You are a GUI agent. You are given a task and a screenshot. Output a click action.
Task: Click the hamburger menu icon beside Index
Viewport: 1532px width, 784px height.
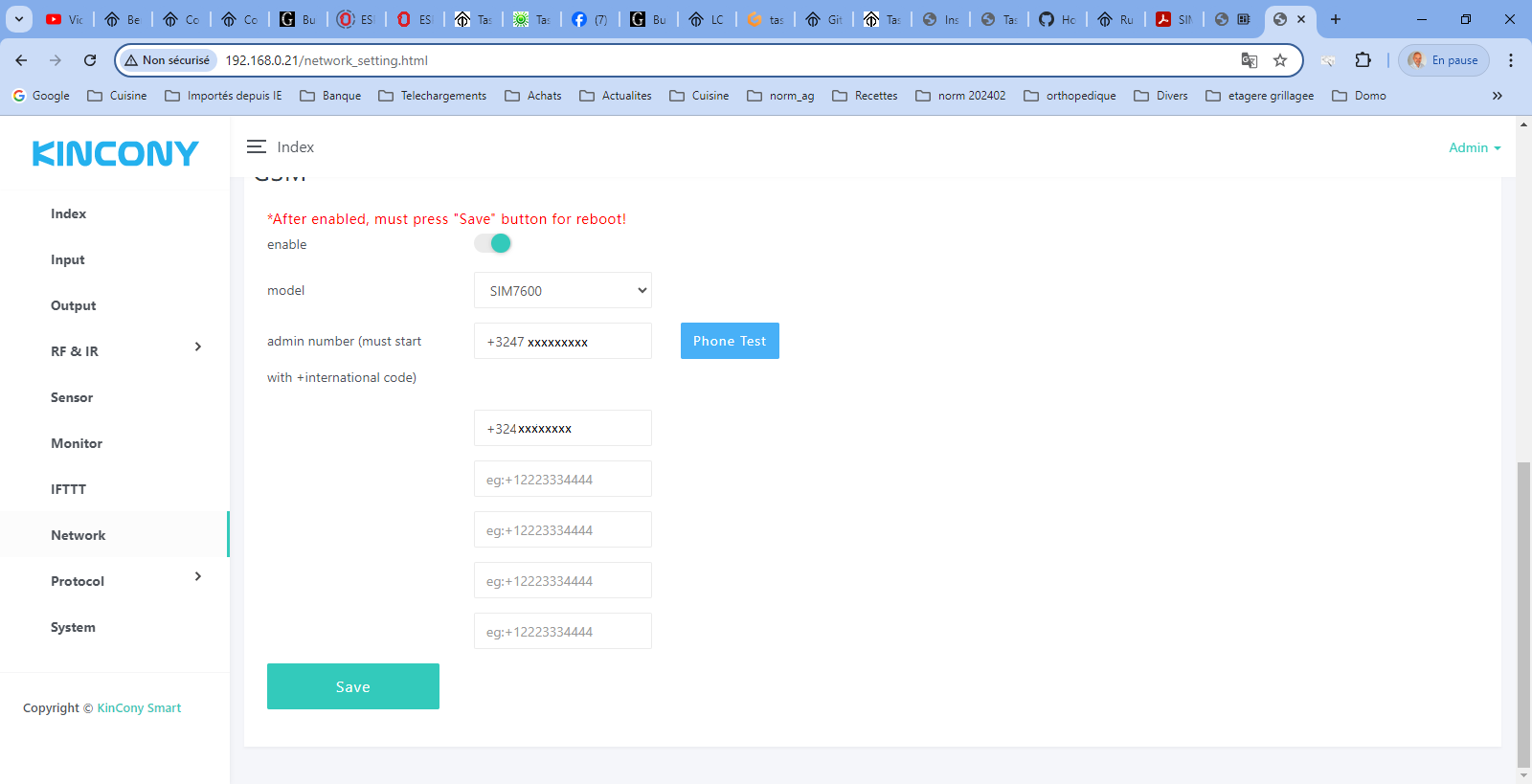pos(256,146)
